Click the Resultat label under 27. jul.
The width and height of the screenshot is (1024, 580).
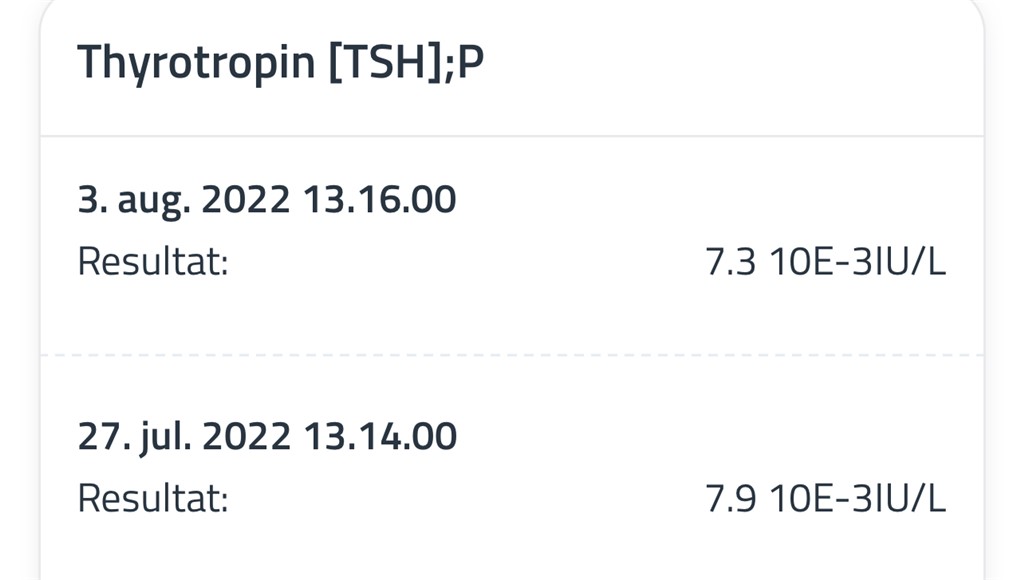click(x=153, y=498)
